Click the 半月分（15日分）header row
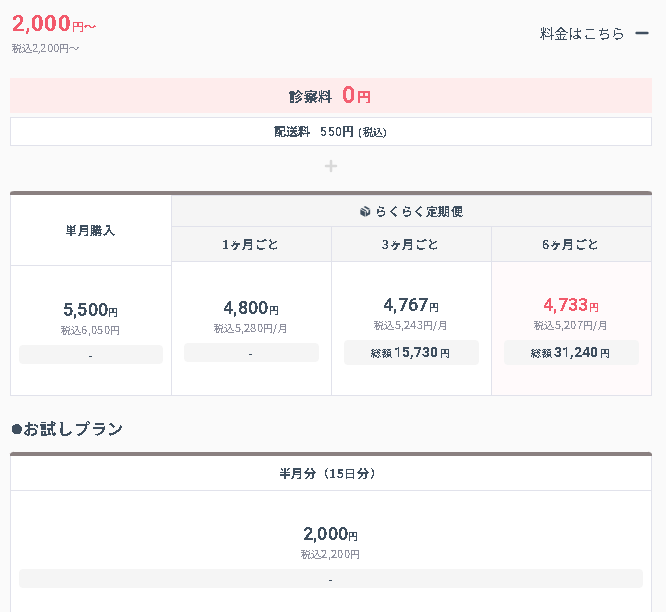 tap(331, 473)
